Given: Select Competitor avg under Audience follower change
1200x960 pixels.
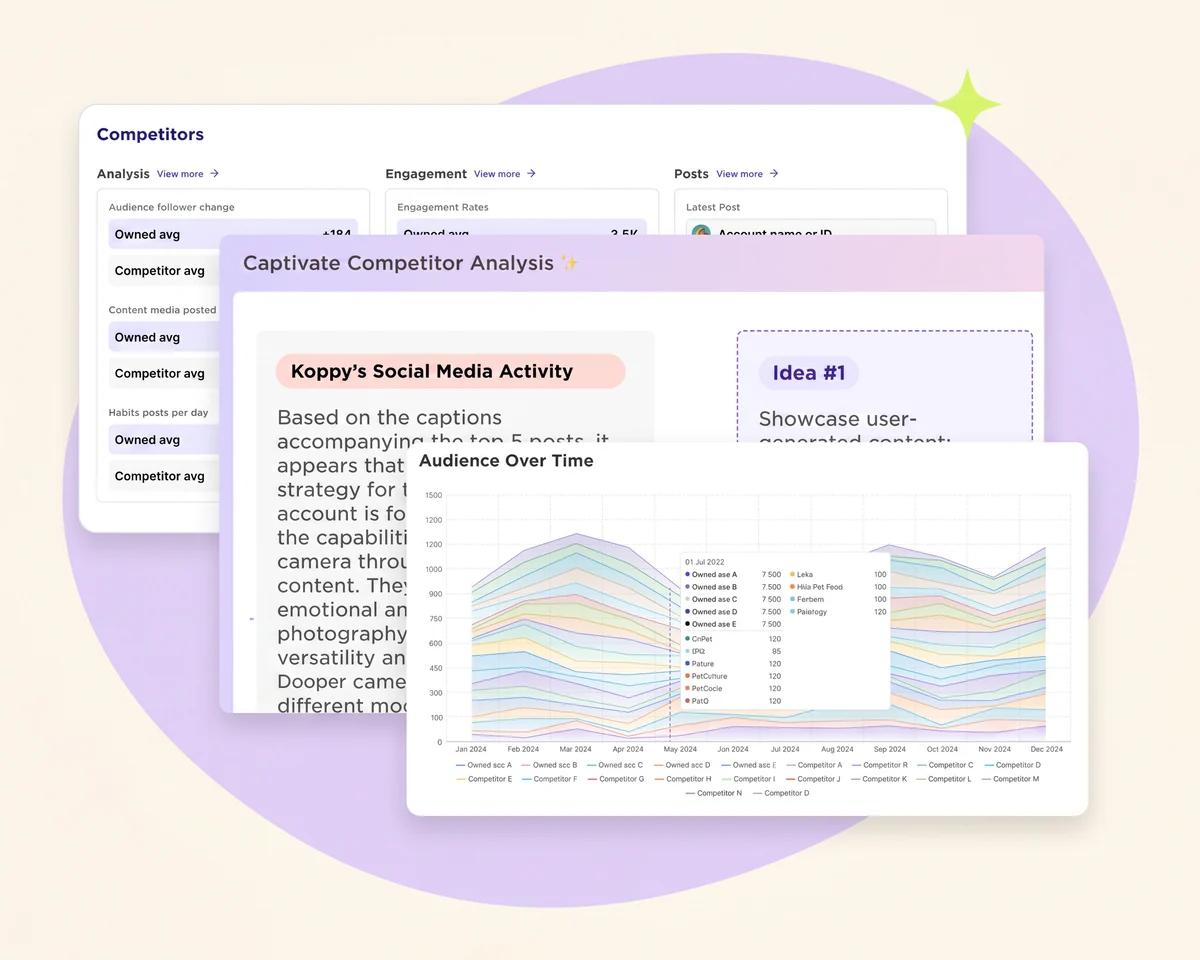Looking at the screenshot, I should 163,271.
